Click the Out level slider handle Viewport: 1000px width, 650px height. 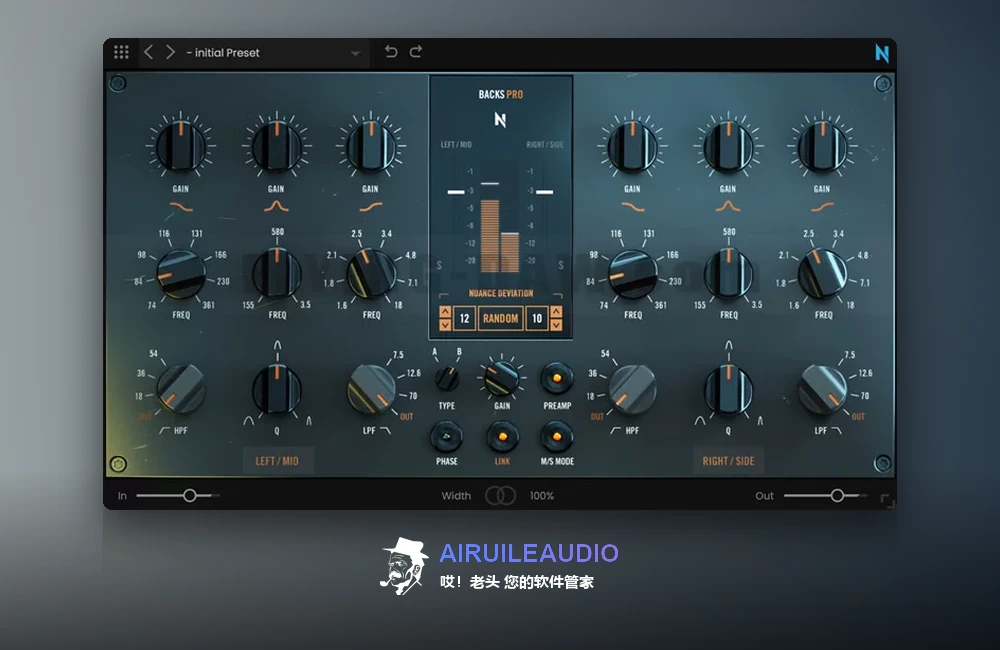tap(837, 495)
